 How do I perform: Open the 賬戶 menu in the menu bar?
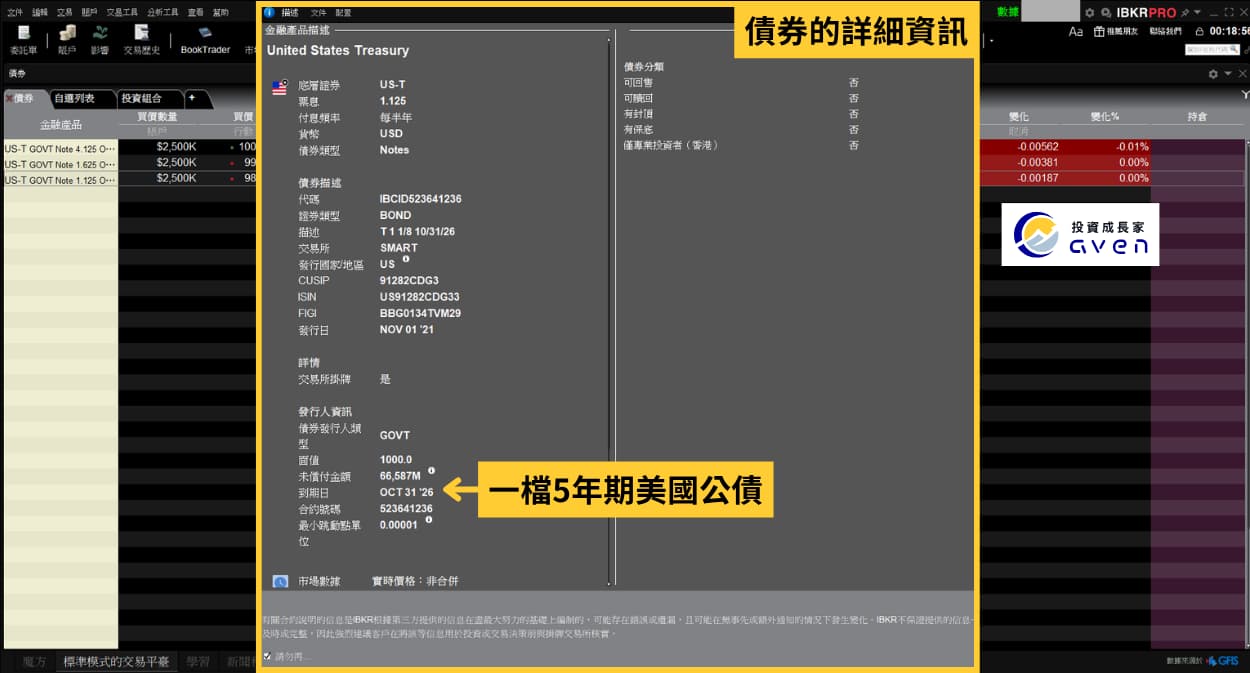pos(90,12)
